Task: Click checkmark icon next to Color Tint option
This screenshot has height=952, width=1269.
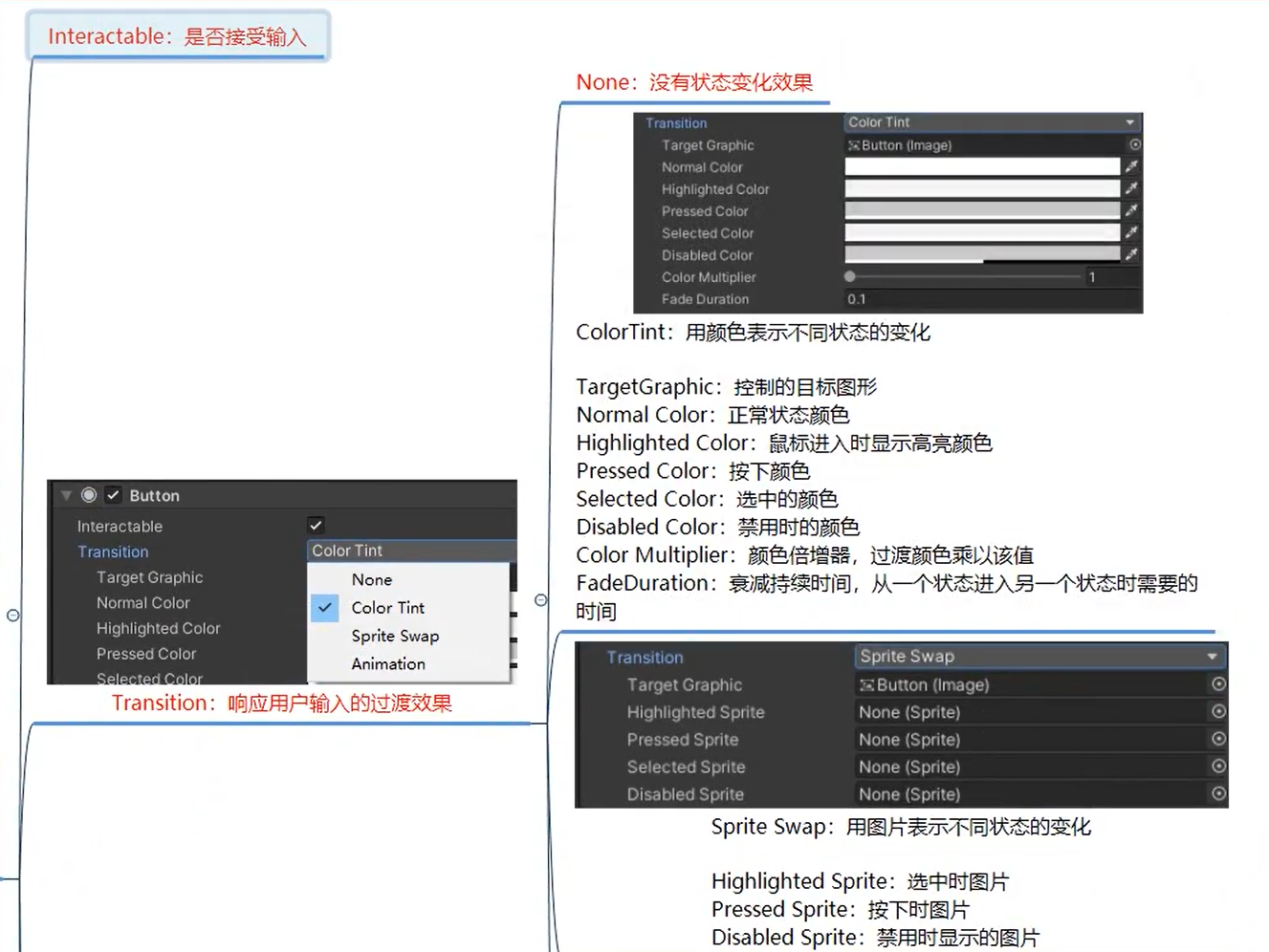Action: (325, 607)
